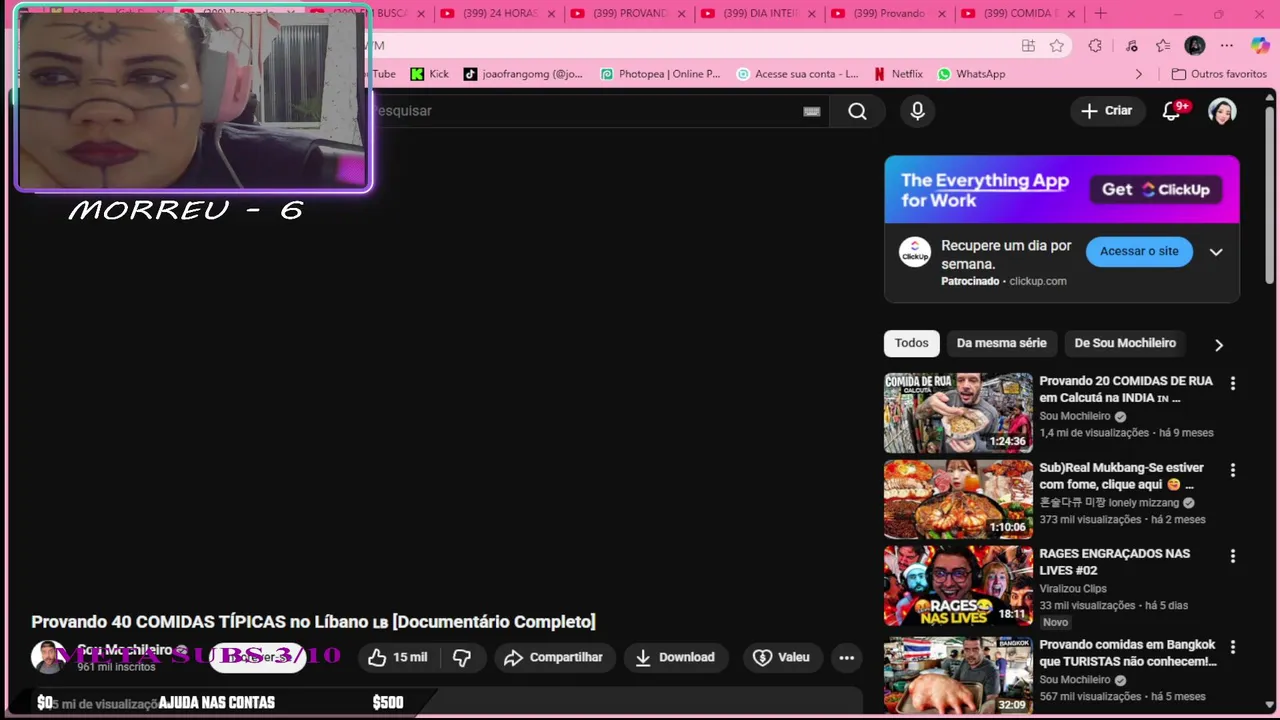
Task: Open on-screen keyboard icon in search box
Action: pyautogui.click(x=812, y=111)
